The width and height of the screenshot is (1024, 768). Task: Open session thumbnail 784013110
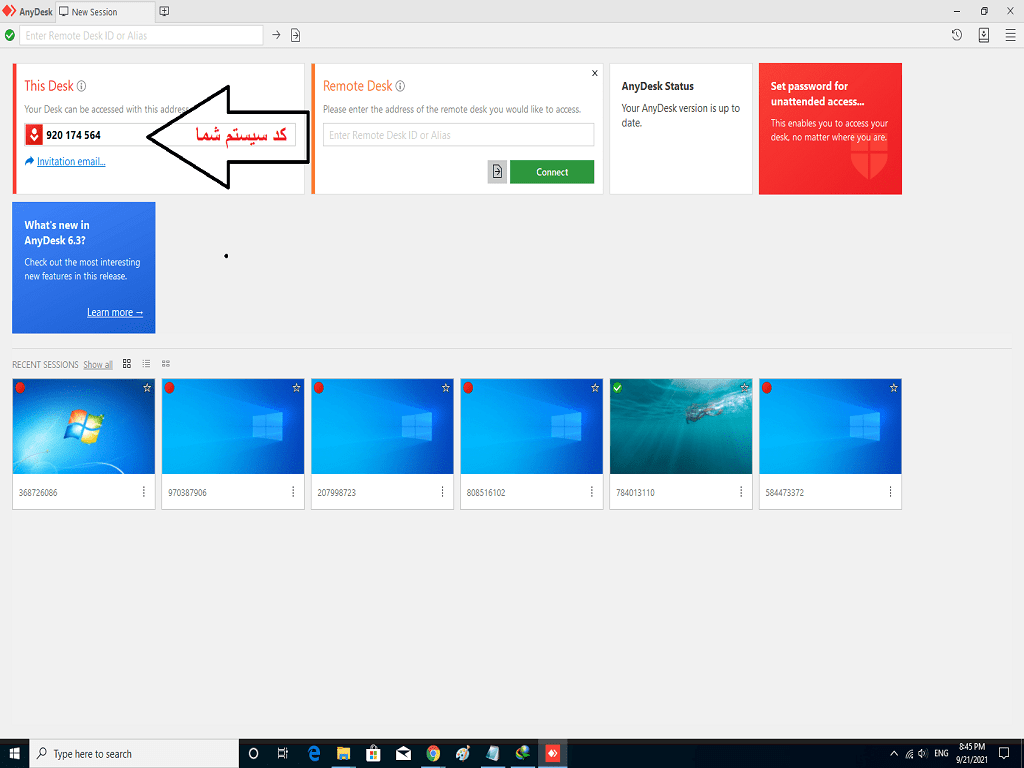680,426
